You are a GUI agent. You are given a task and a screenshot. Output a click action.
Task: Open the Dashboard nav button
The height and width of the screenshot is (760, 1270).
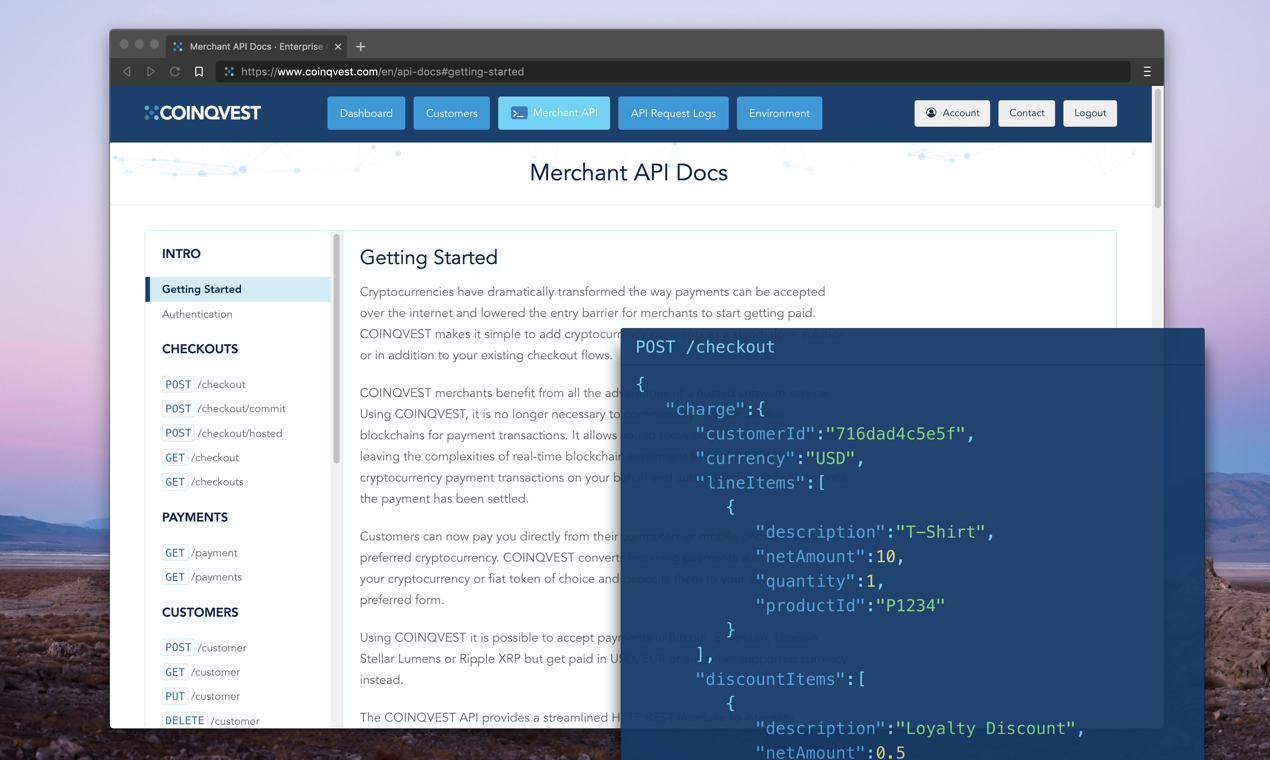[x=366, y=113]
